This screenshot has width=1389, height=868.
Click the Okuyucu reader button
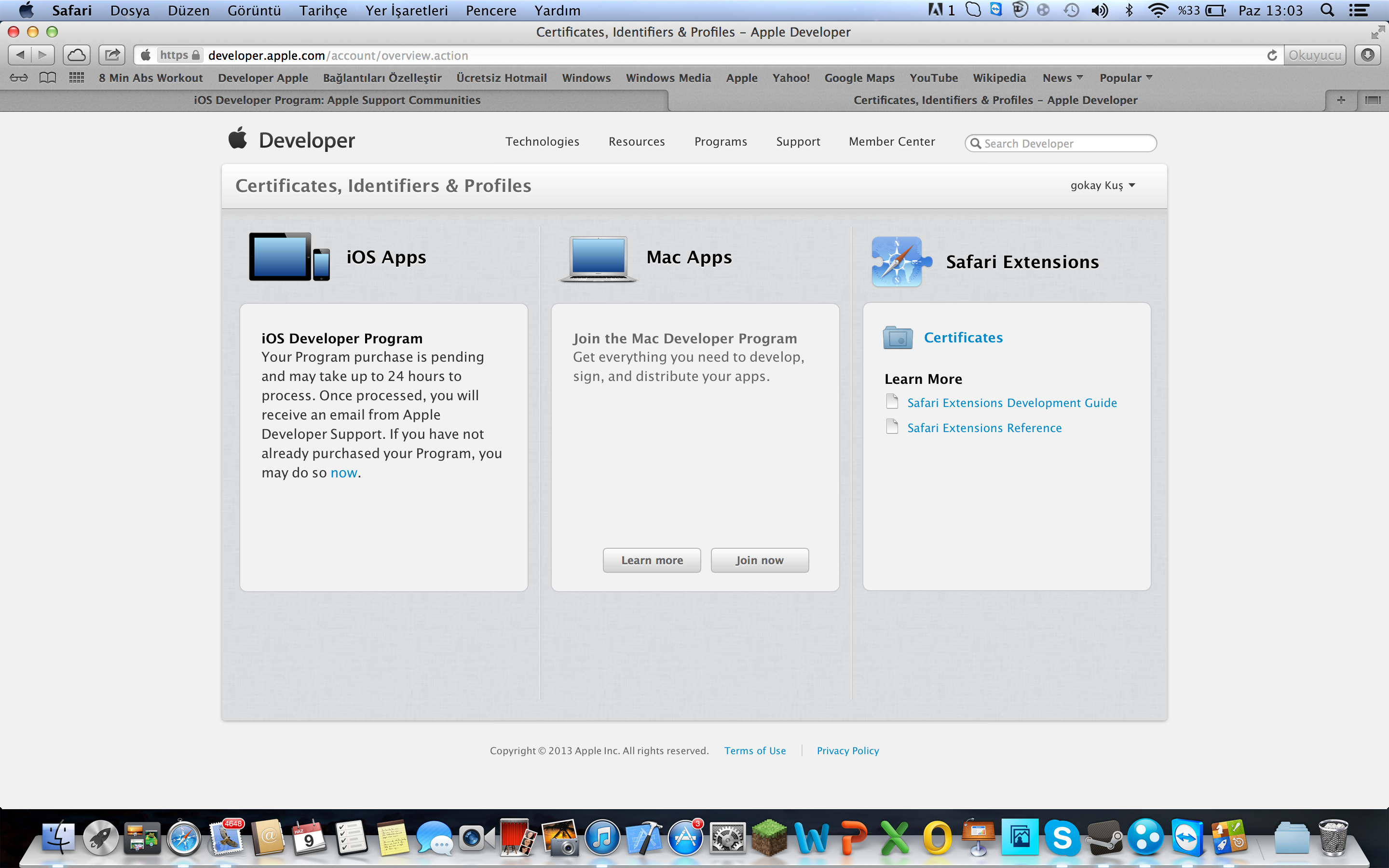(1314, 55)
